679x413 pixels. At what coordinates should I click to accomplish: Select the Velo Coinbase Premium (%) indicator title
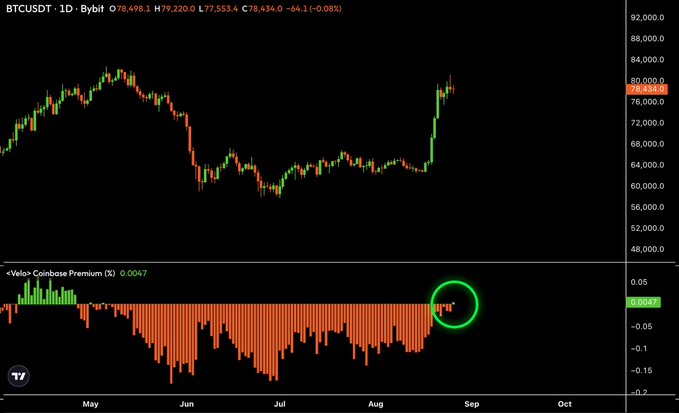61,273
